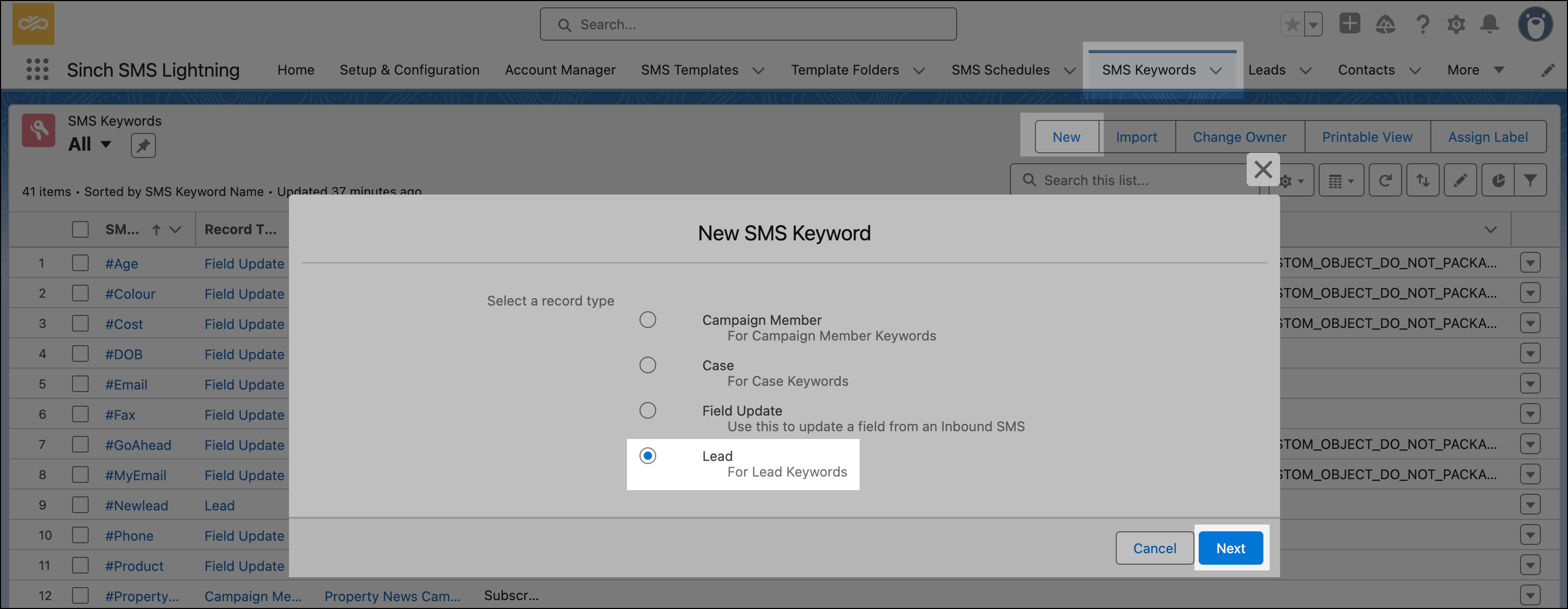The width and height of the screenshot is (1568, 609).
Task: Open row actions for #Age
Action: [1529, 263]
